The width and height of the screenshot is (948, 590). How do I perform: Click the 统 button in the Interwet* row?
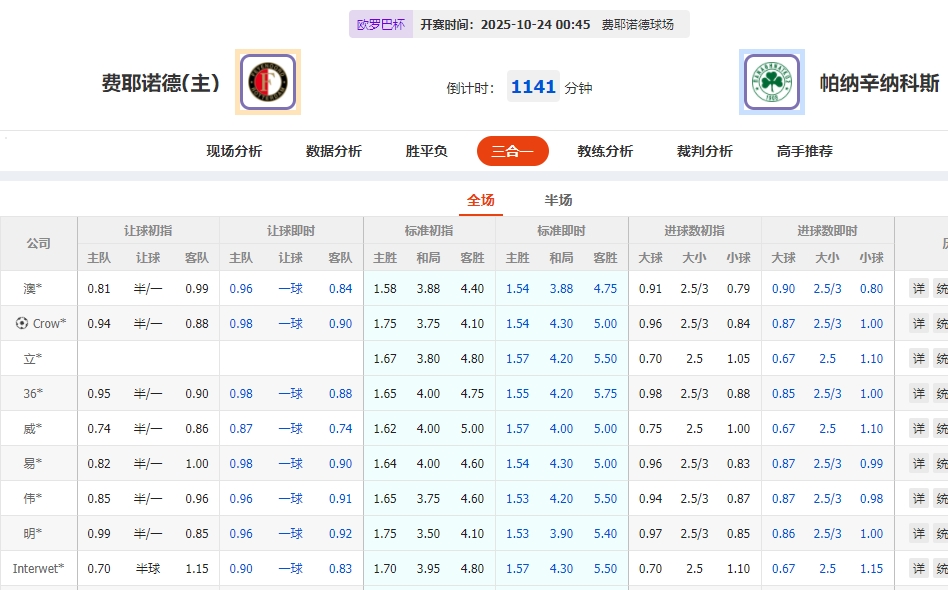click(x=942, y=567)
